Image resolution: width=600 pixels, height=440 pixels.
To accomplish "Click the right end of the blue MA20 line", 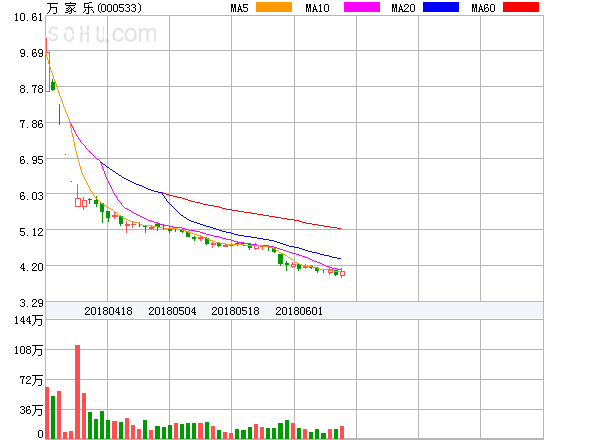I will tap(340, 259).
